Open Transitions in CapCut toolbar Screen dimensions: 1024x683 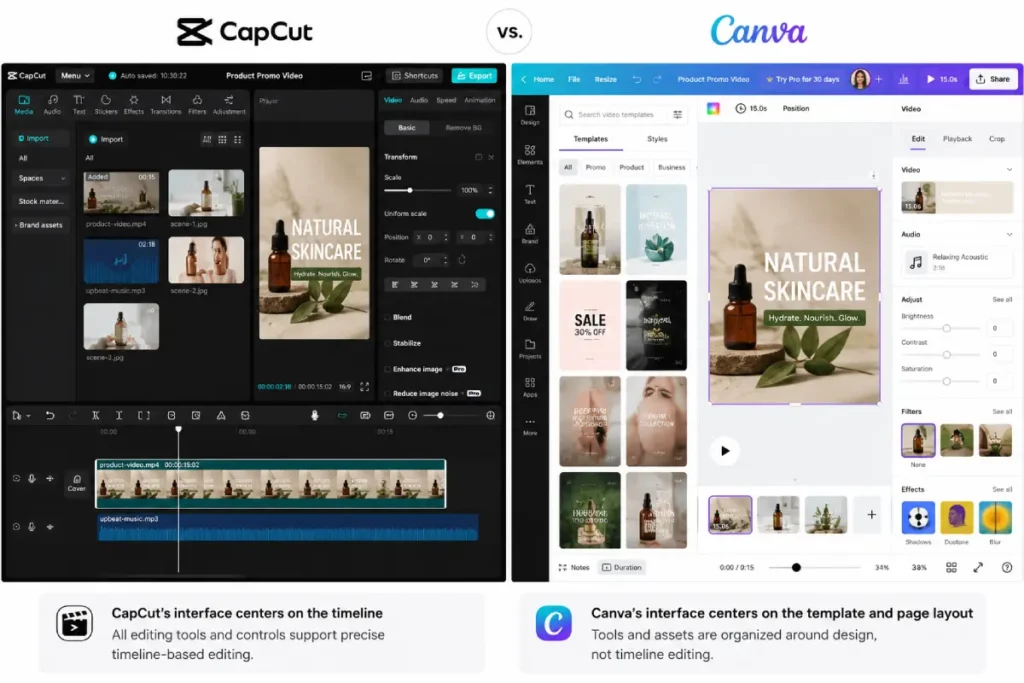166,104
